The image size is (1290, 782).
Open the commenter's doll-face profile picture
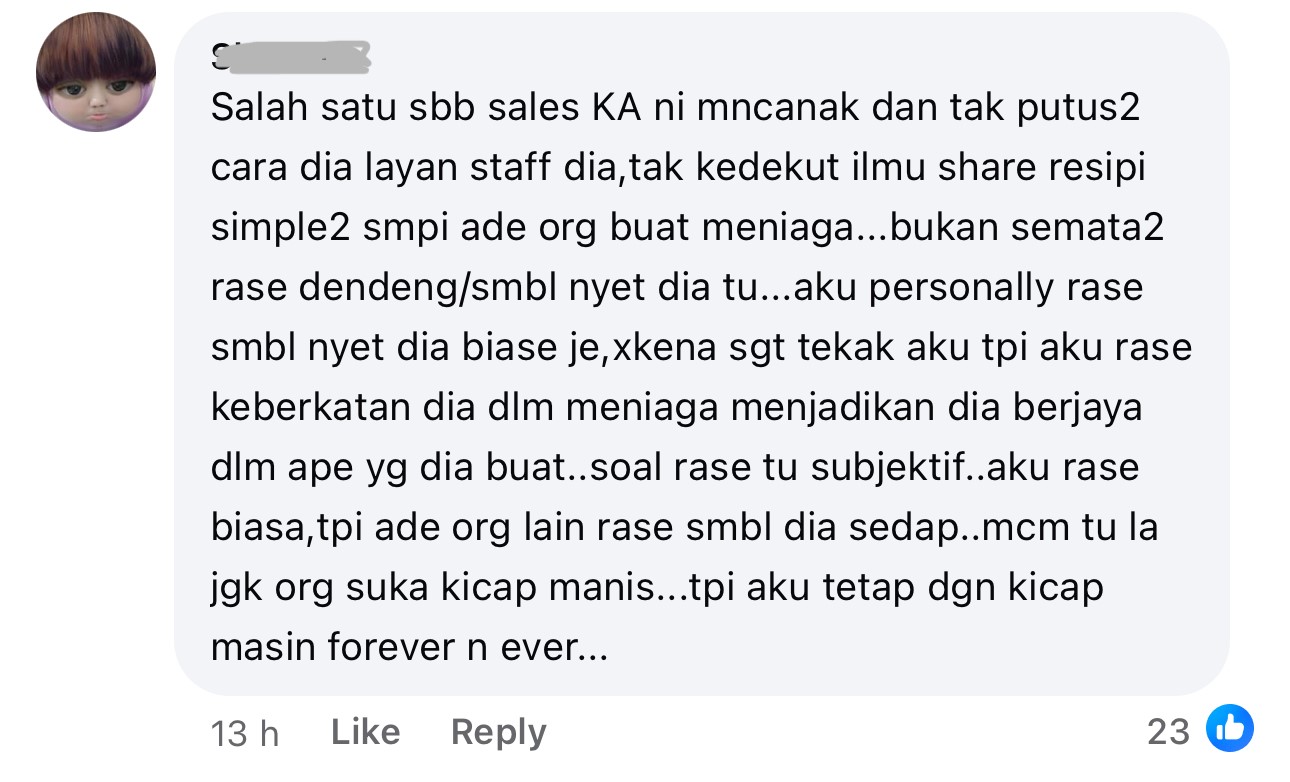(x=96, y=72)
